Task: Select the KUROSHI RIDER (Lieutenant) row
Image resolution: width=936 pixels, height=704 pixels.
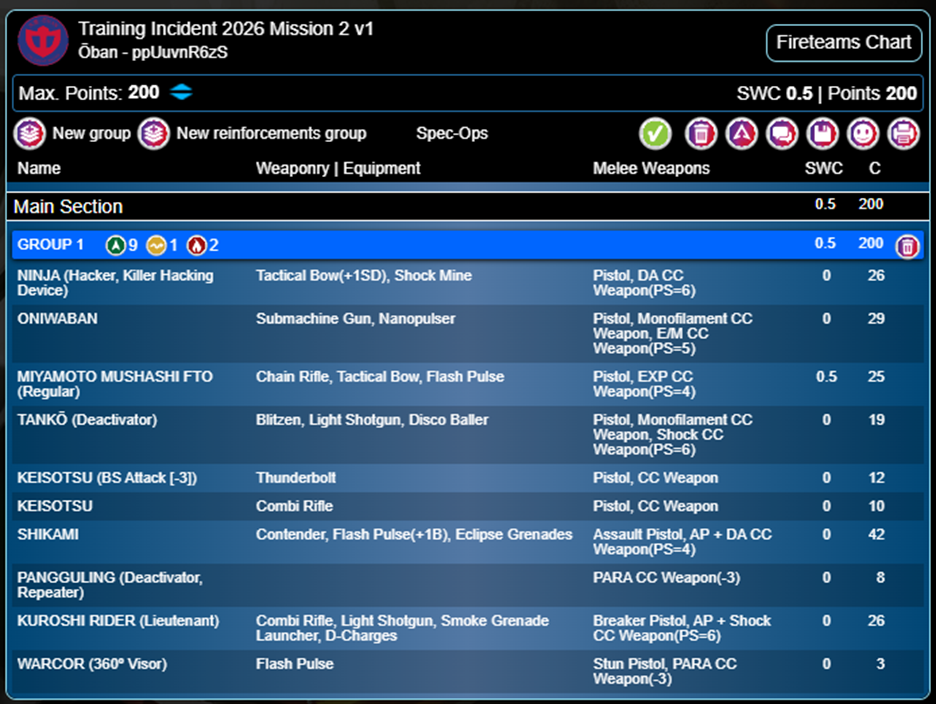Action: [467, 629]
